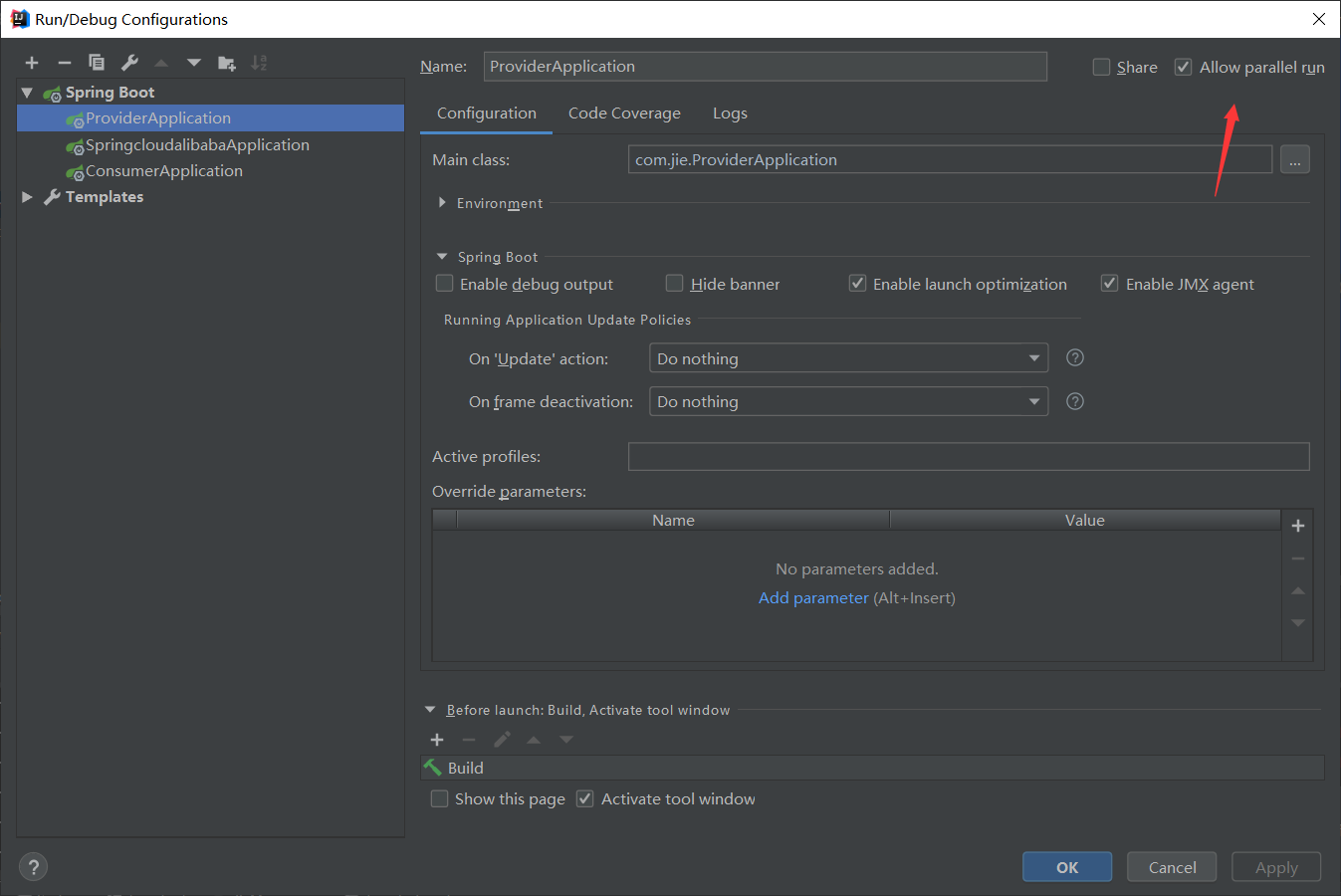Add override parameter with plus icon
This screenshot has height=896, width=1341.
click(x=1298, y=526)
